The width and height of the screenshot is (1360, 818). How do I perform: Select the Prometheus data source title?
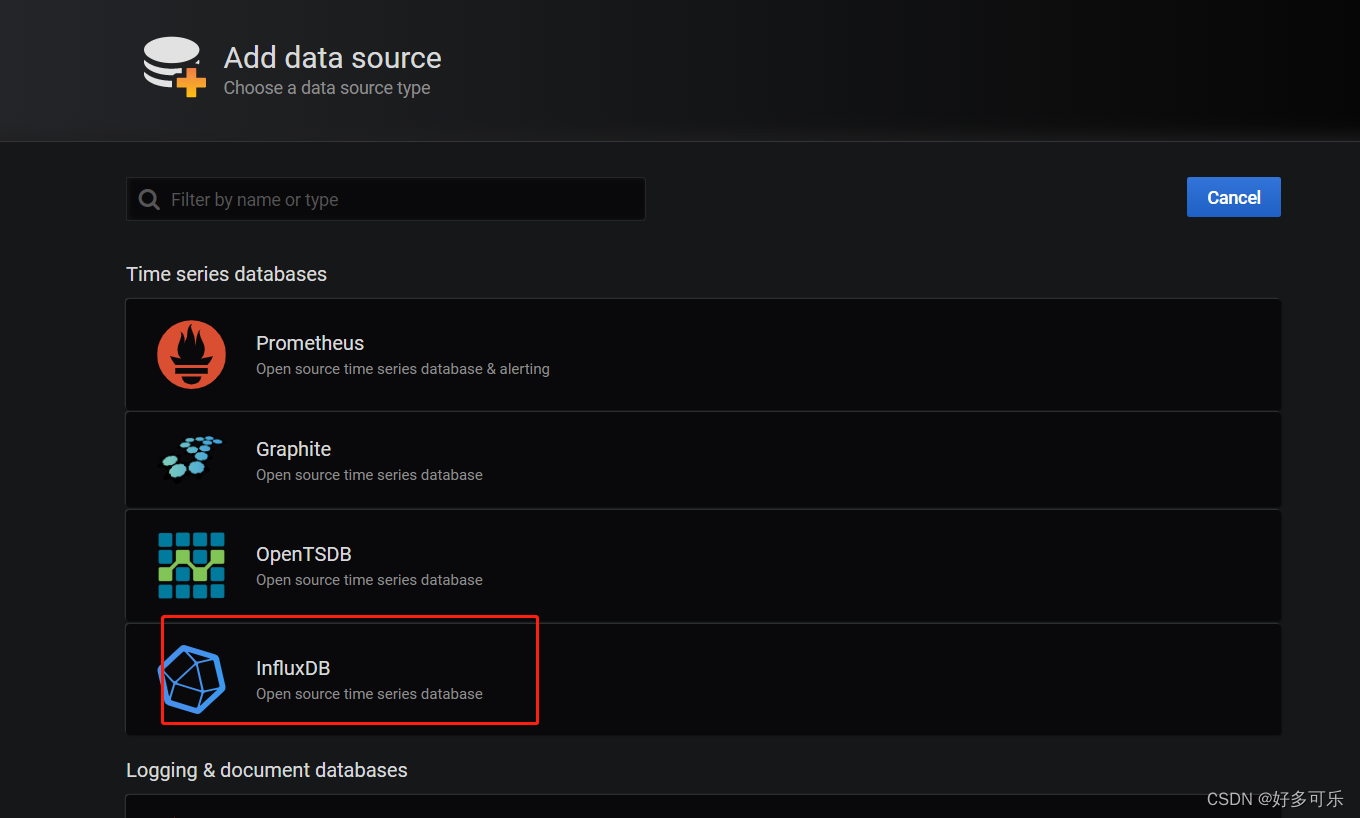point(310,343)
